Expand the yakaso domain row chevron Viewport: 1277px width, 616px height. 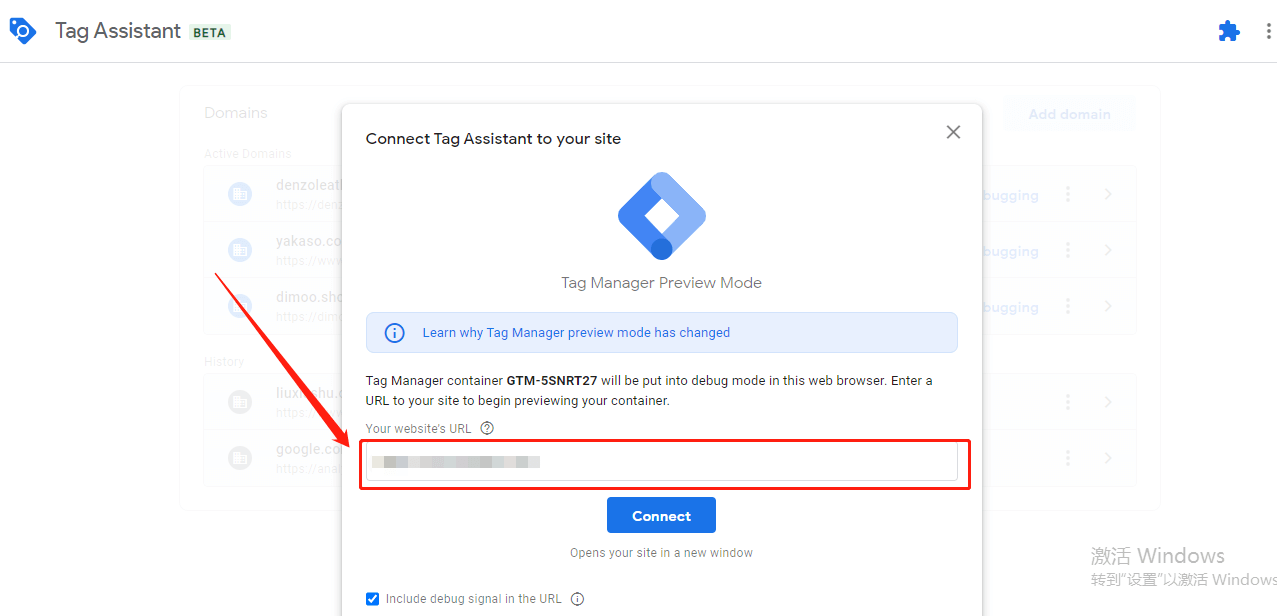1108,250
